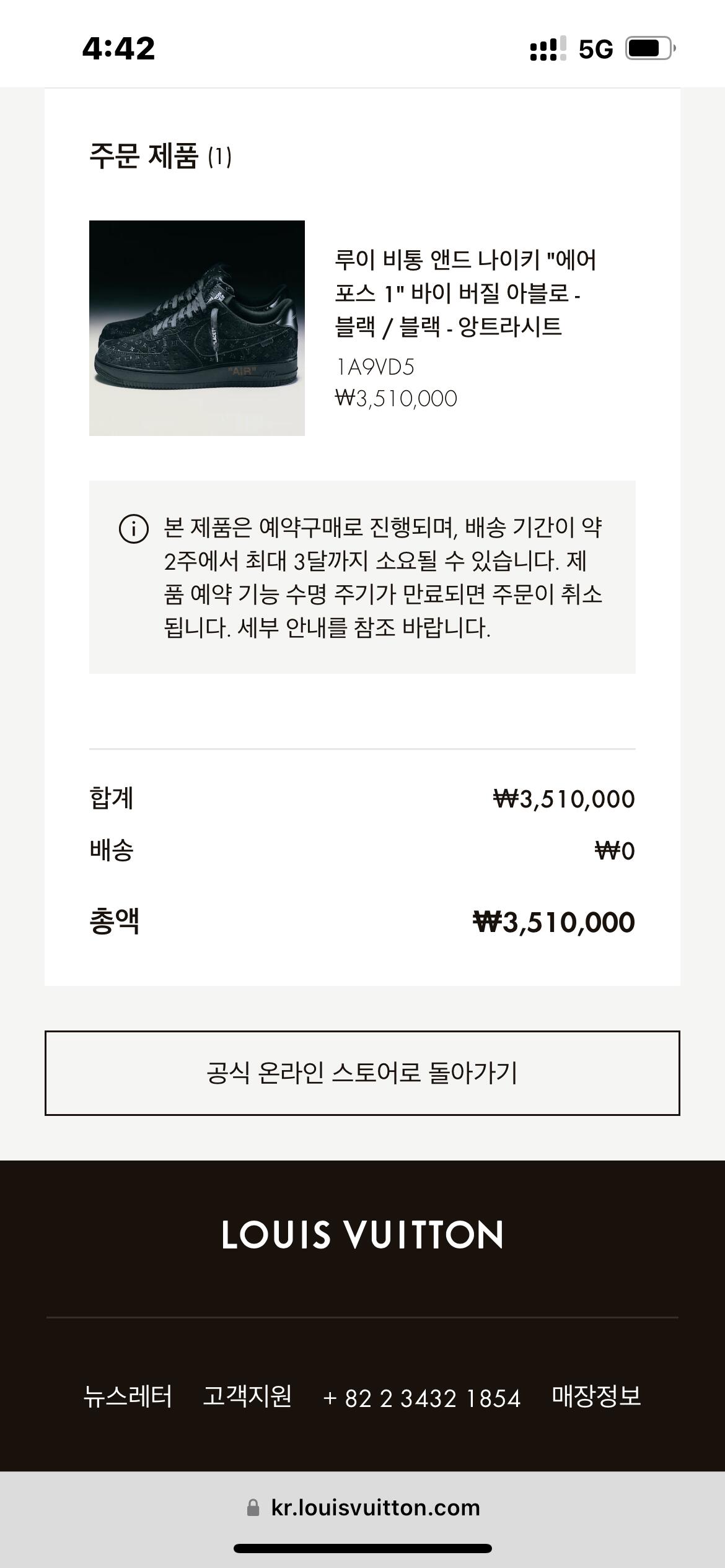Tap the 5G network indicator

(595, 50)
